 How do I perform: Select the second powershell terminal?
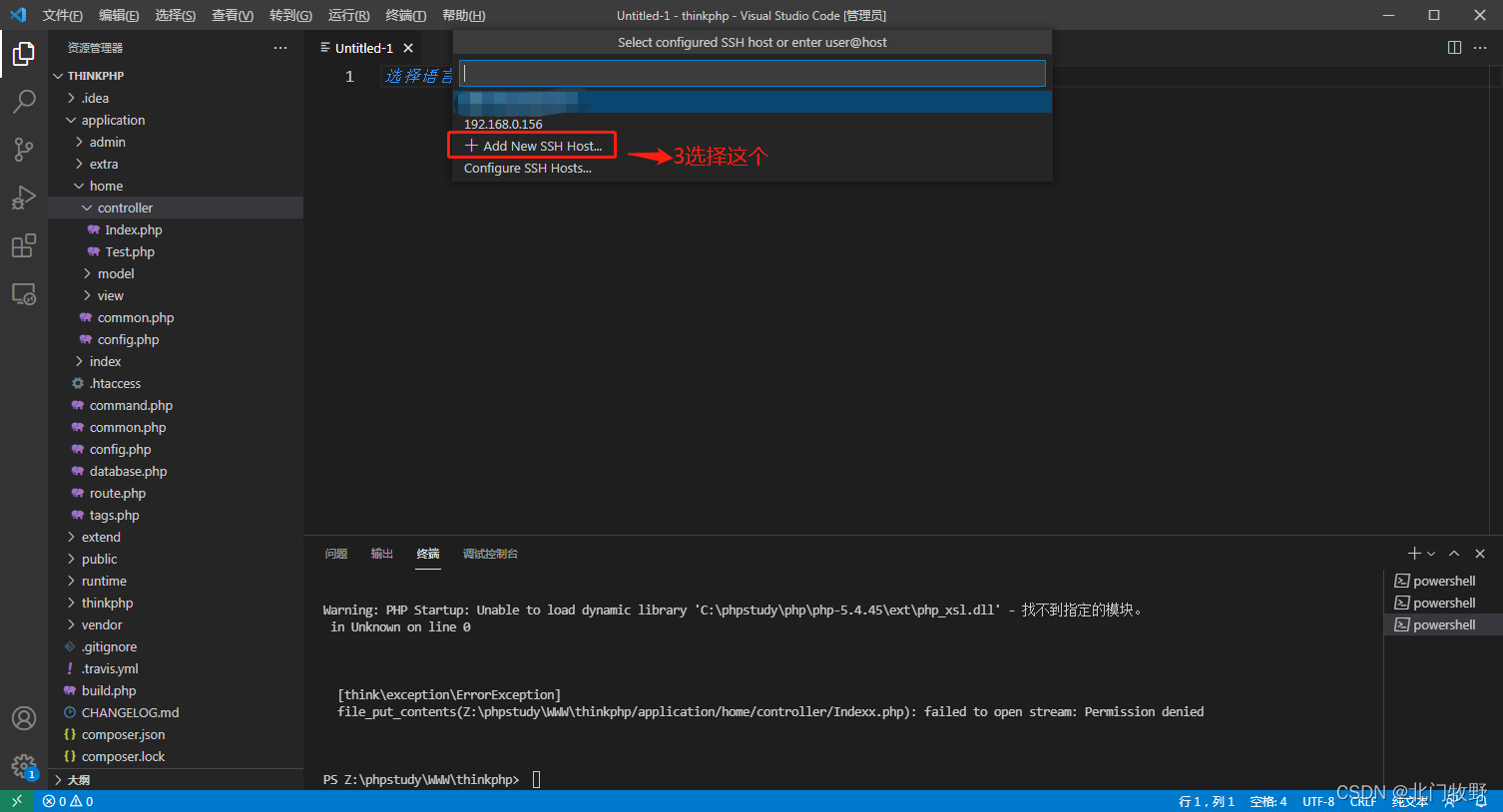click(x=1443, y=603)
